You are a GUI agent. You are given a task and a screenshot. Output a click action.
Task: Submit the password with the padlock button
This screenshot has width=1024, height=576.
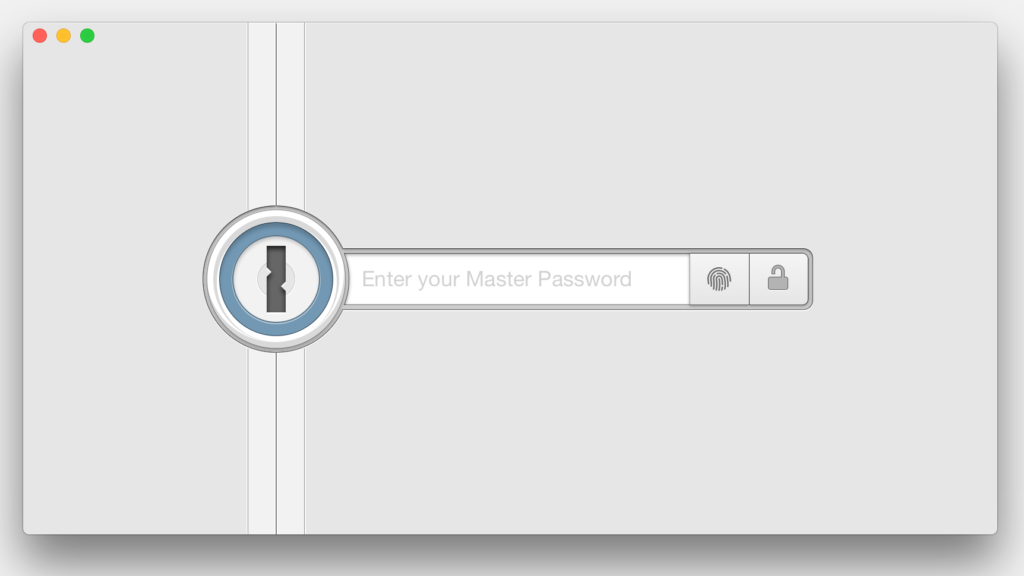(778, 280)
